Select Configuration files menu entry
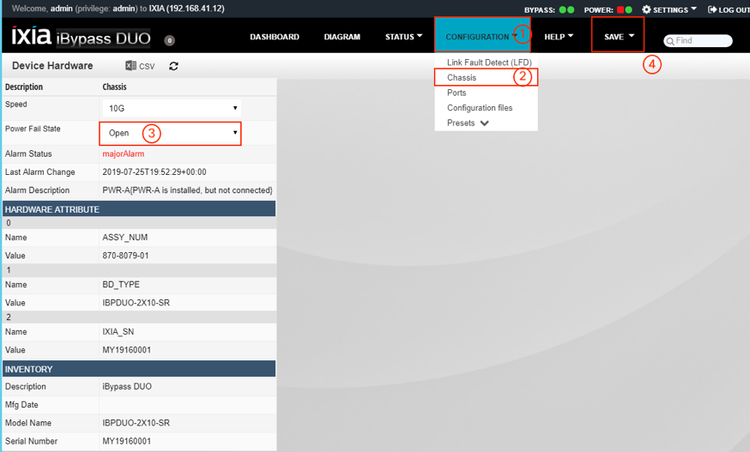750x452 pixels. click(x=480, y=108)
